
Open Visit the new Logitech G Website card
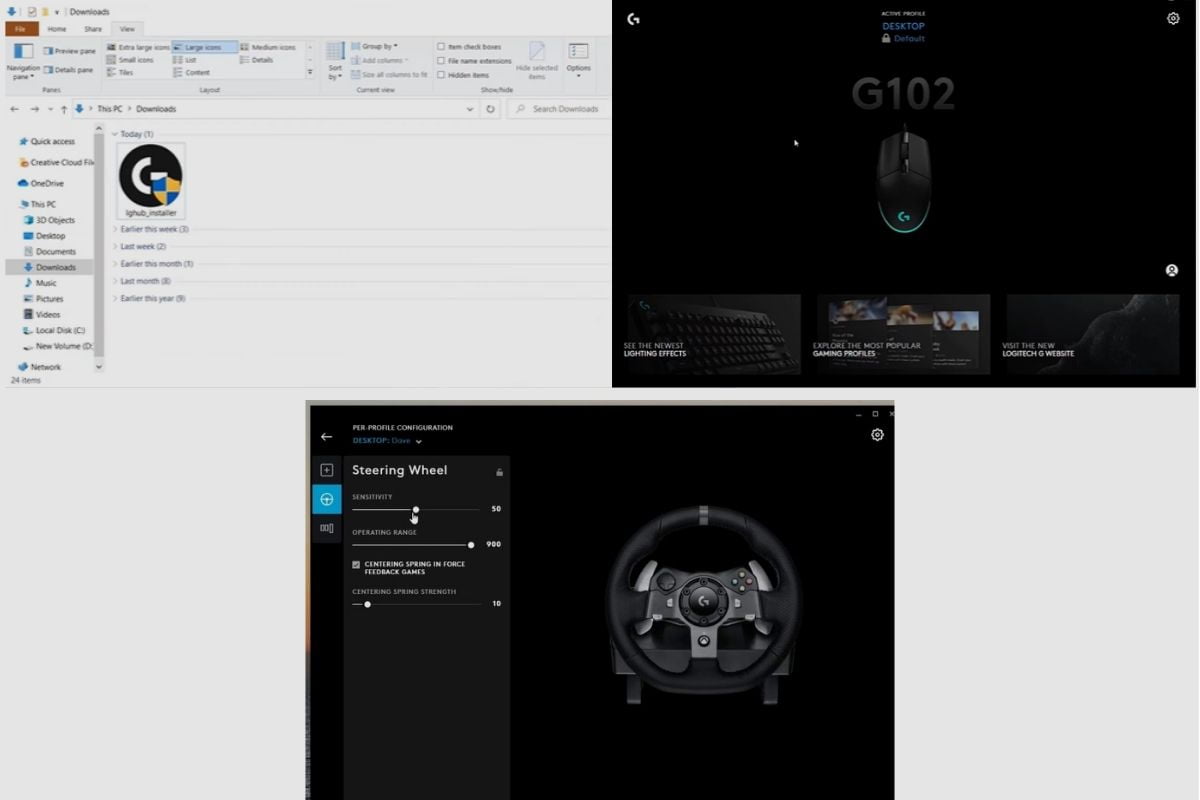[x=1090, y=336]
